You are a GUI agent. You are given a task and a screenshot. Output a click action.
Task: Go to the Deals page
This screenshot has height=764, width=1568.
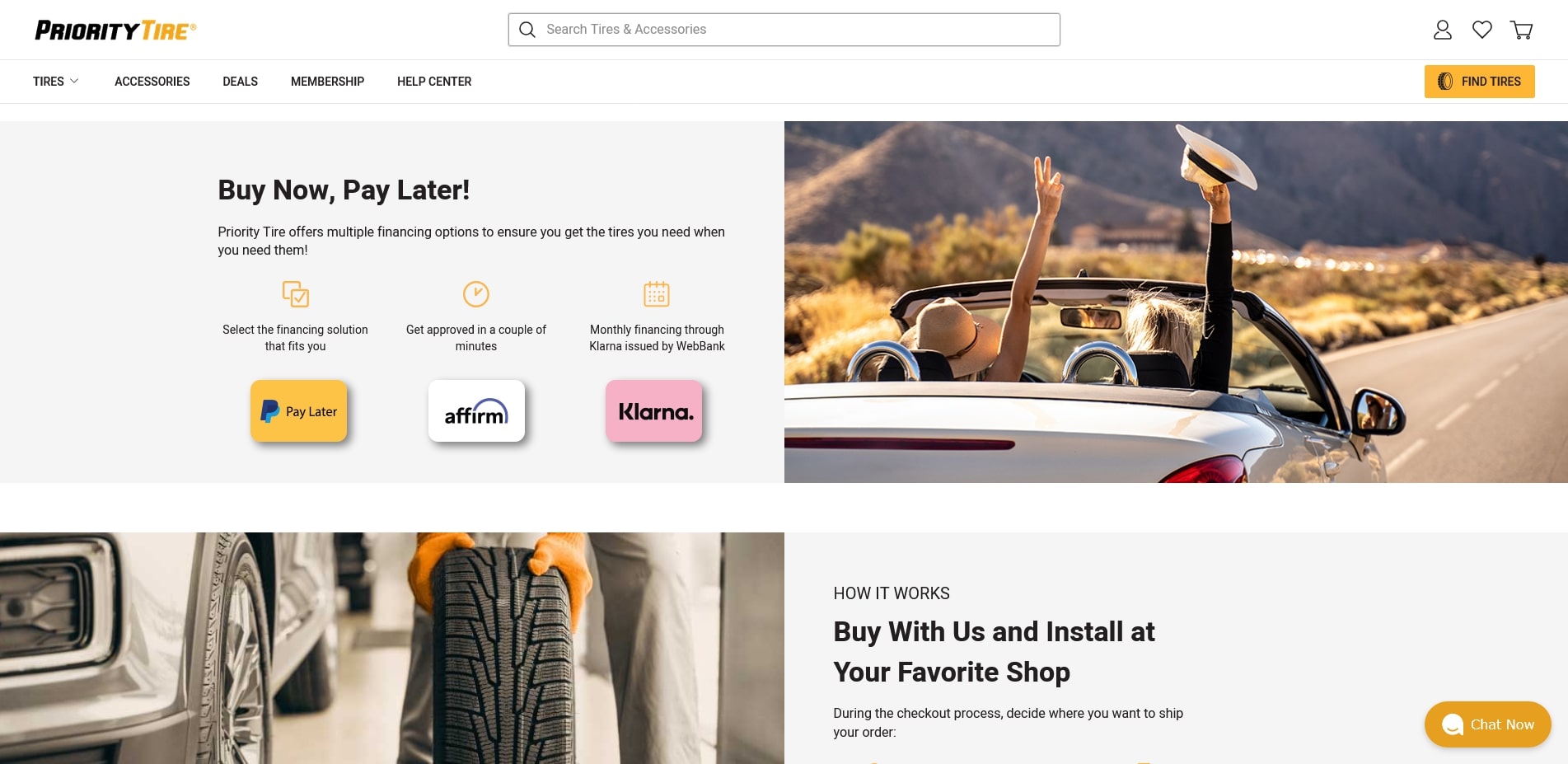[241, 82]
